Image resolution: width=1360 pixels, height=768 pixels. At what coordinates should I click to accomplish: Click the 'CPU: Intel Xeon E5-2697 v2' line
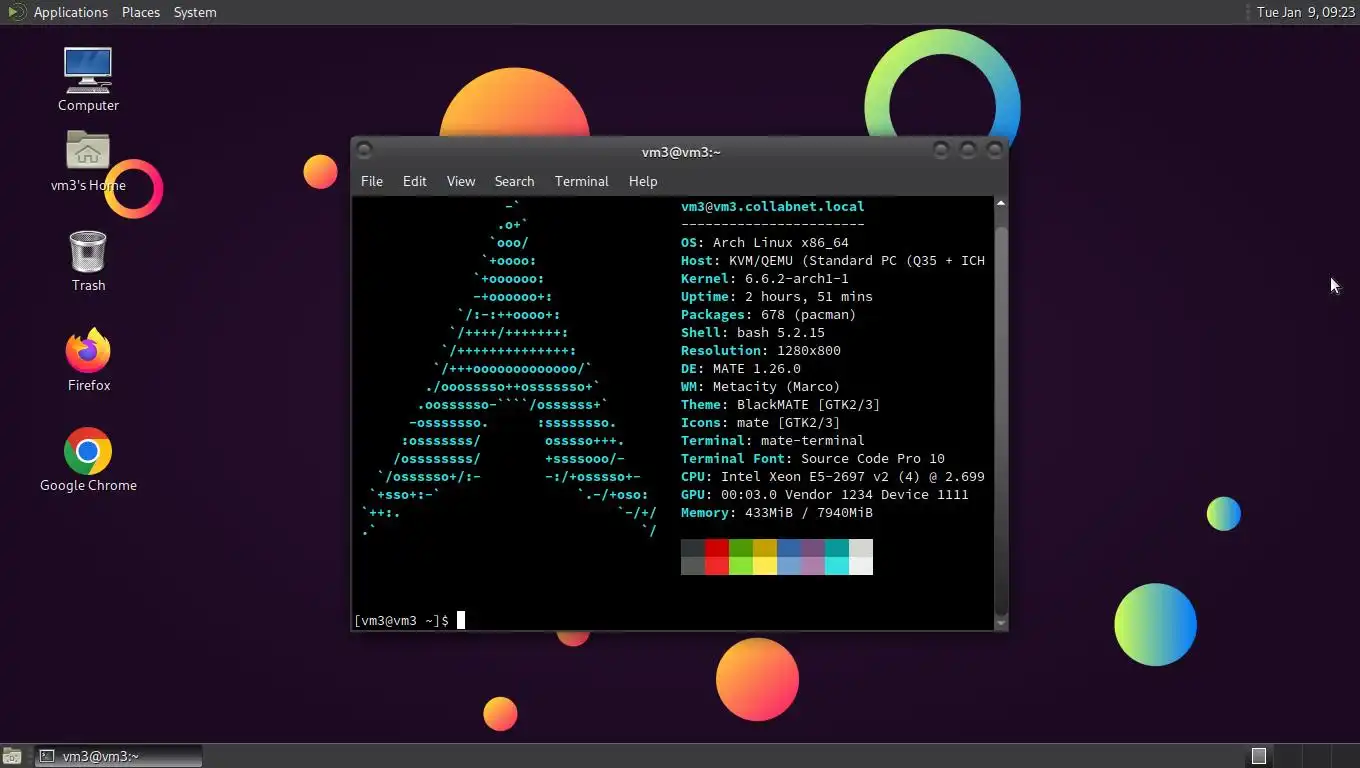pos(833,477)
